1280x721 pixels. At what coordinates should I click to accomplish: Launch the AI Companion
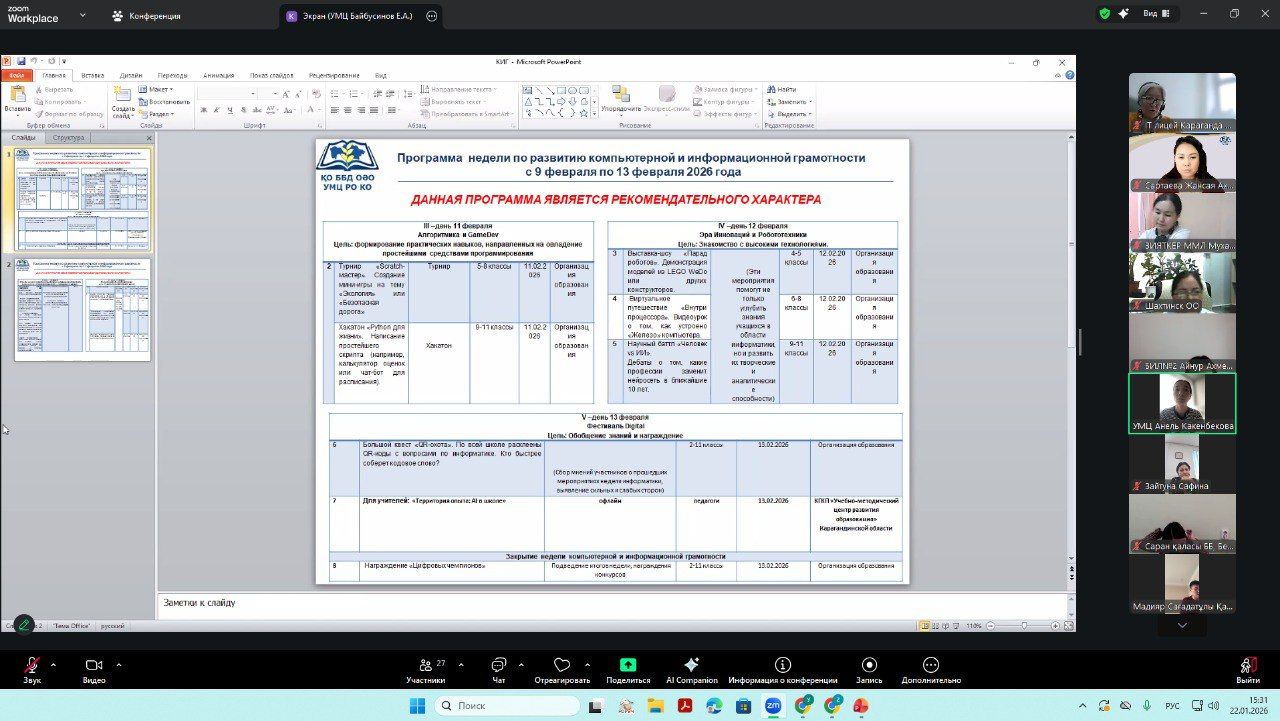(691, 667)
